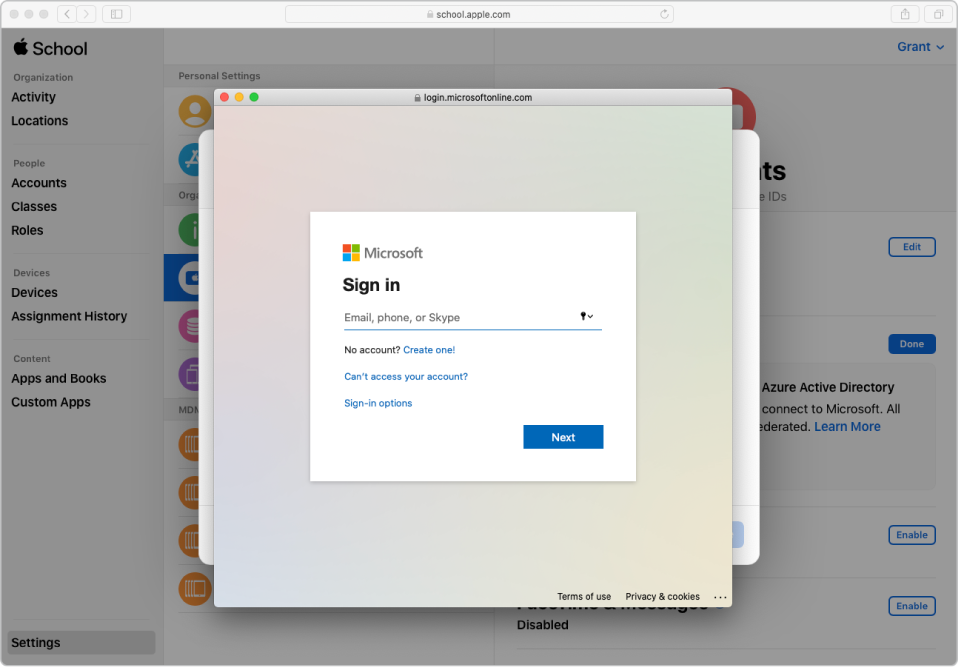Open the credential key autofill dropdown
Image resolution: width=960 pixels, height=668 pixels.
(587, 317)
